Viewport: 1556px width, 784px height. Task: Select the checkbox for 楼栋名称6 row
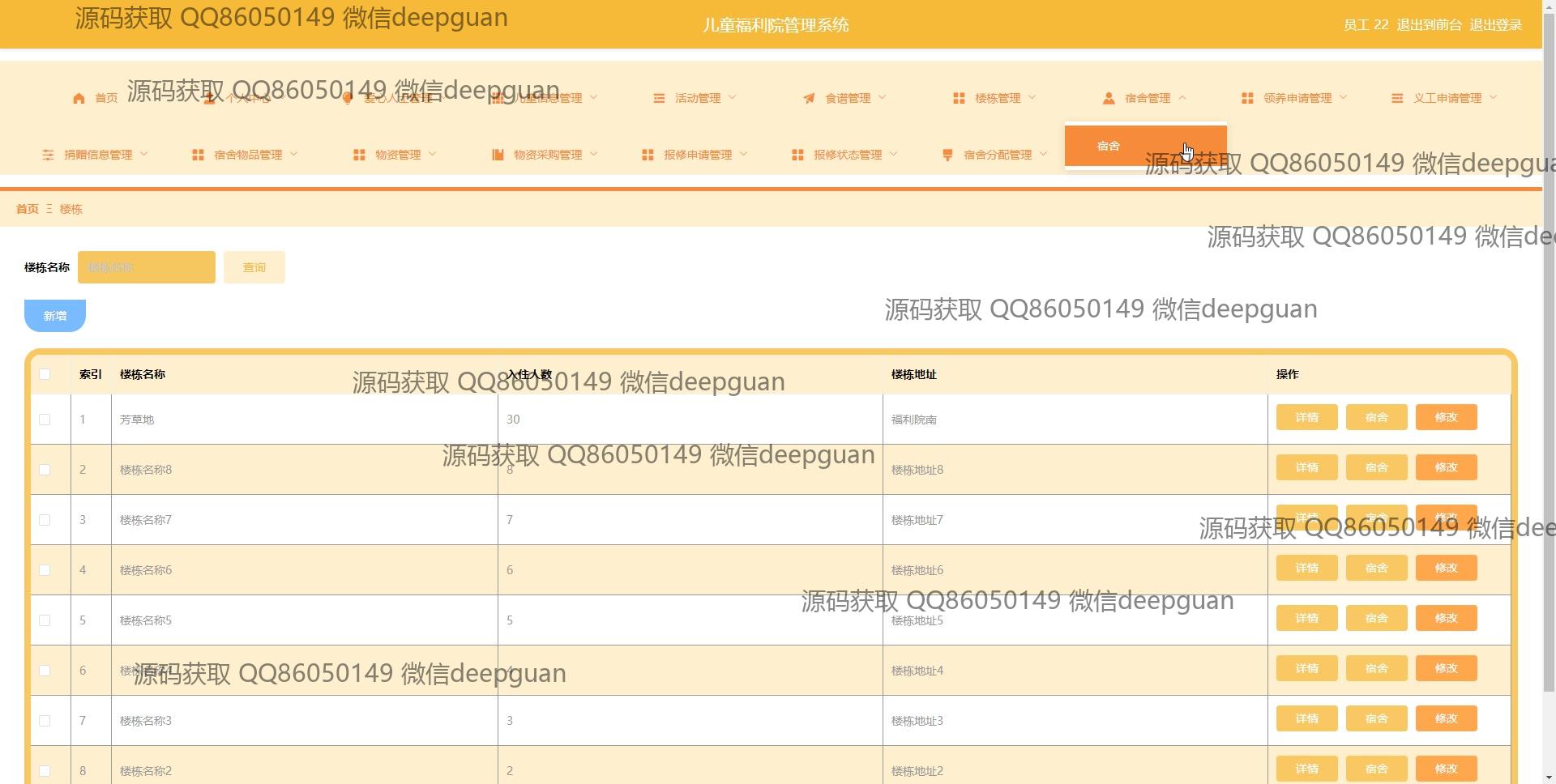[x=45, y=570]
